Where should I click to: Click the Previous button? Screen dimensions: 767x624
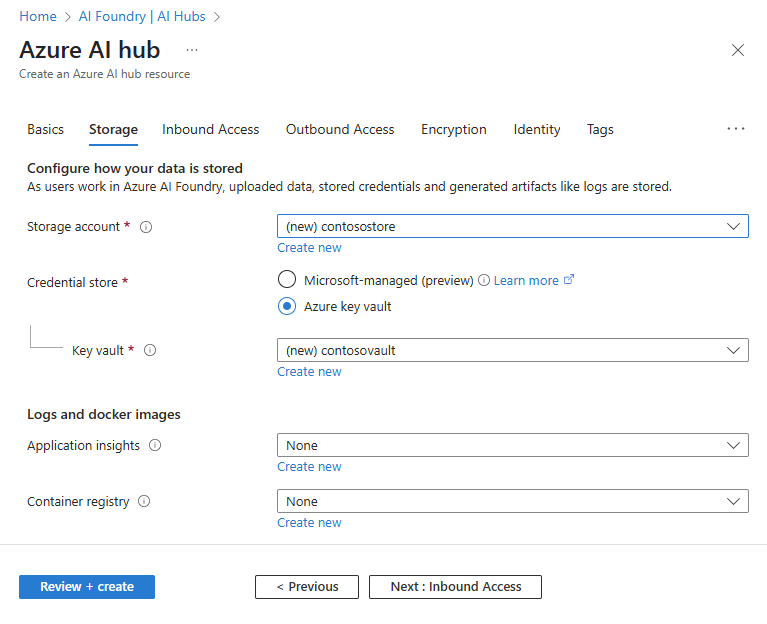coord(307,587)
